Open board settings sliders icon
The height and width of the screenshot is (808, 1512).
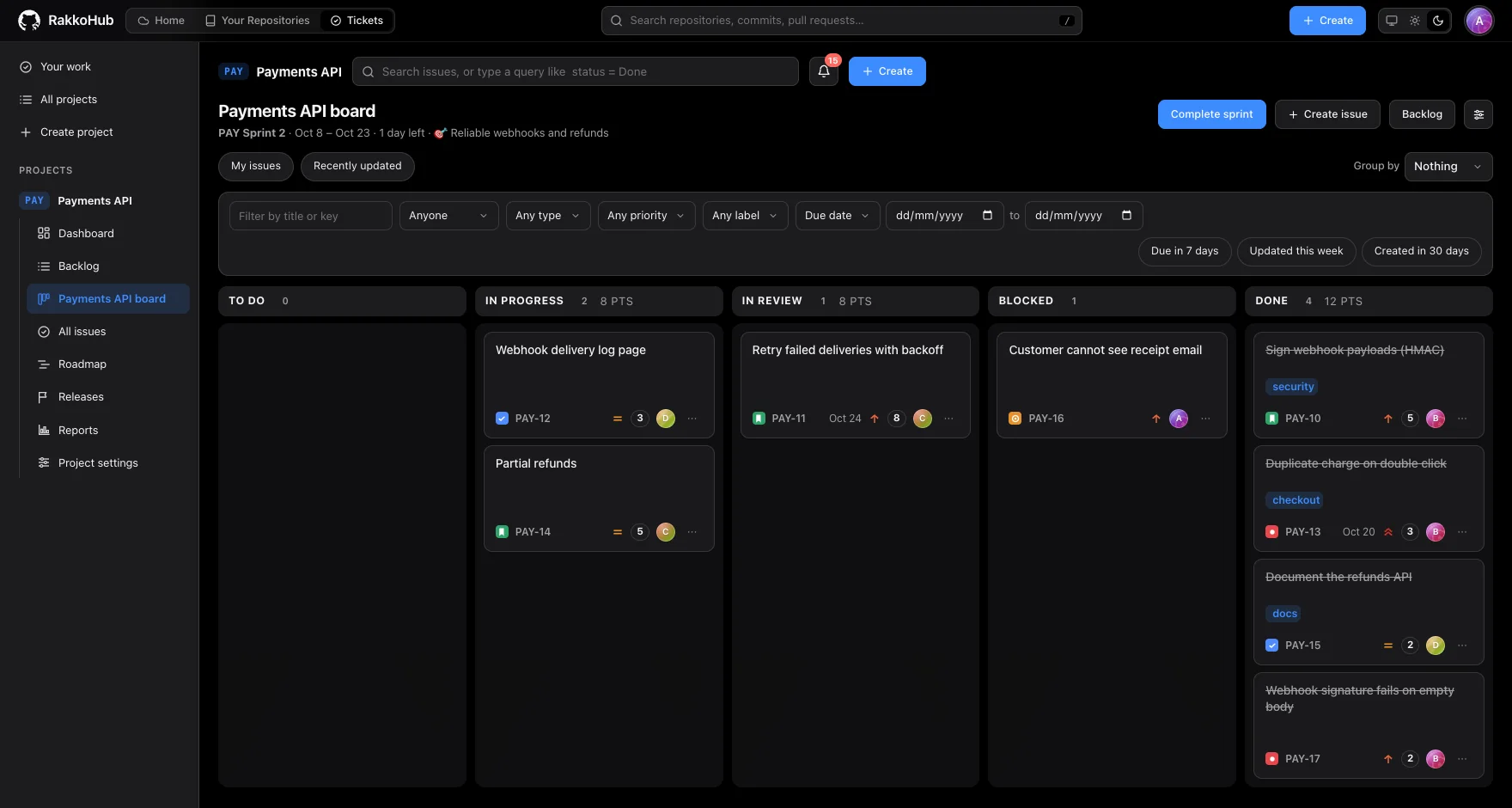pos(1478,114)
